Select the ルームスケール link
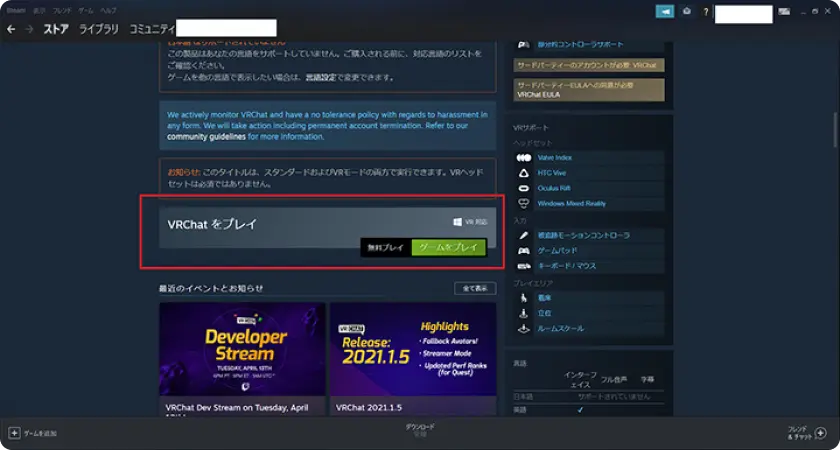The image size is (840, 450). click(560, 328)
